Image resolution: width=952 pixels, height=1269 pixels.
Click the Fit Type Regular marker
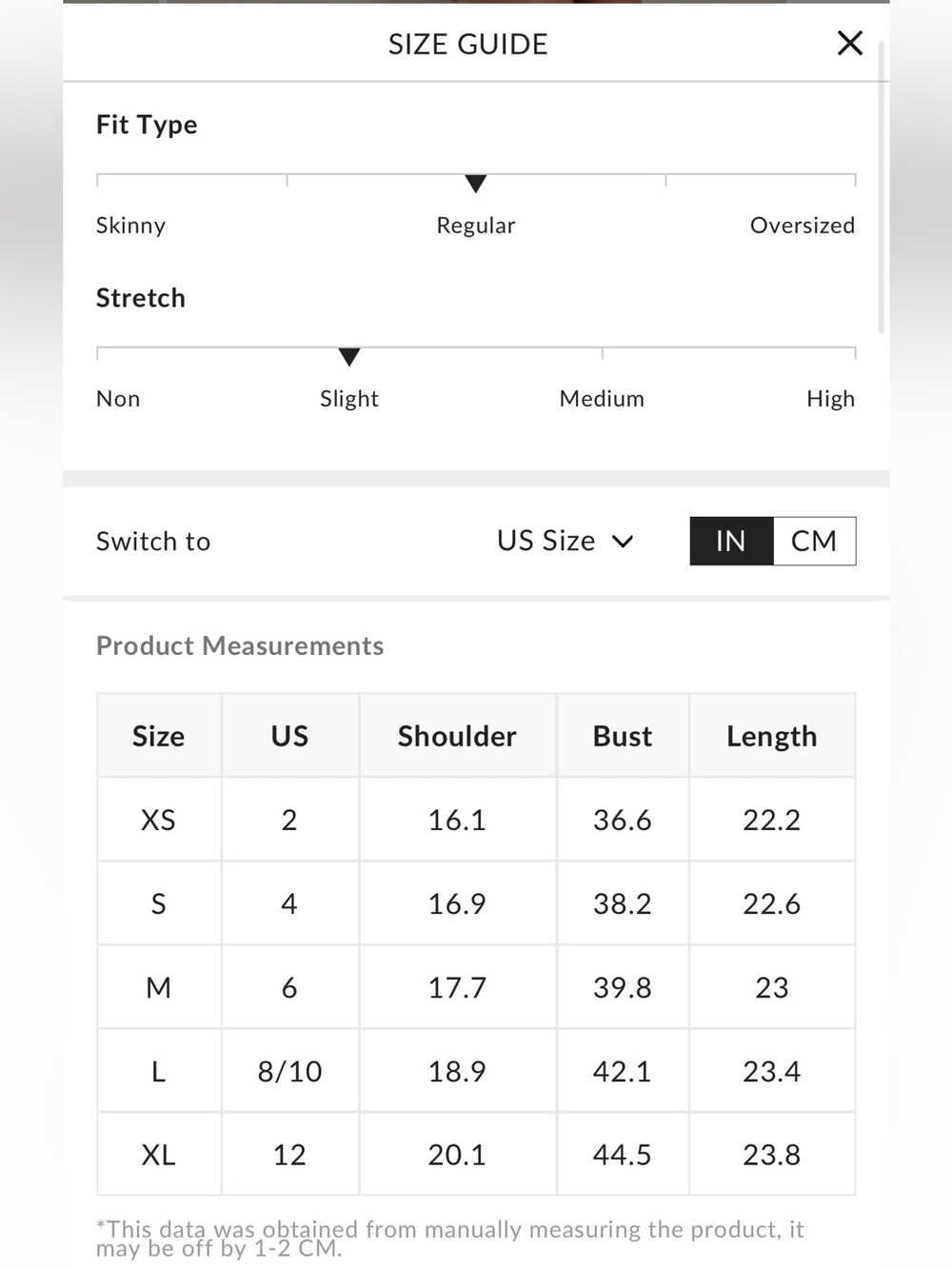tap(476, 184)
